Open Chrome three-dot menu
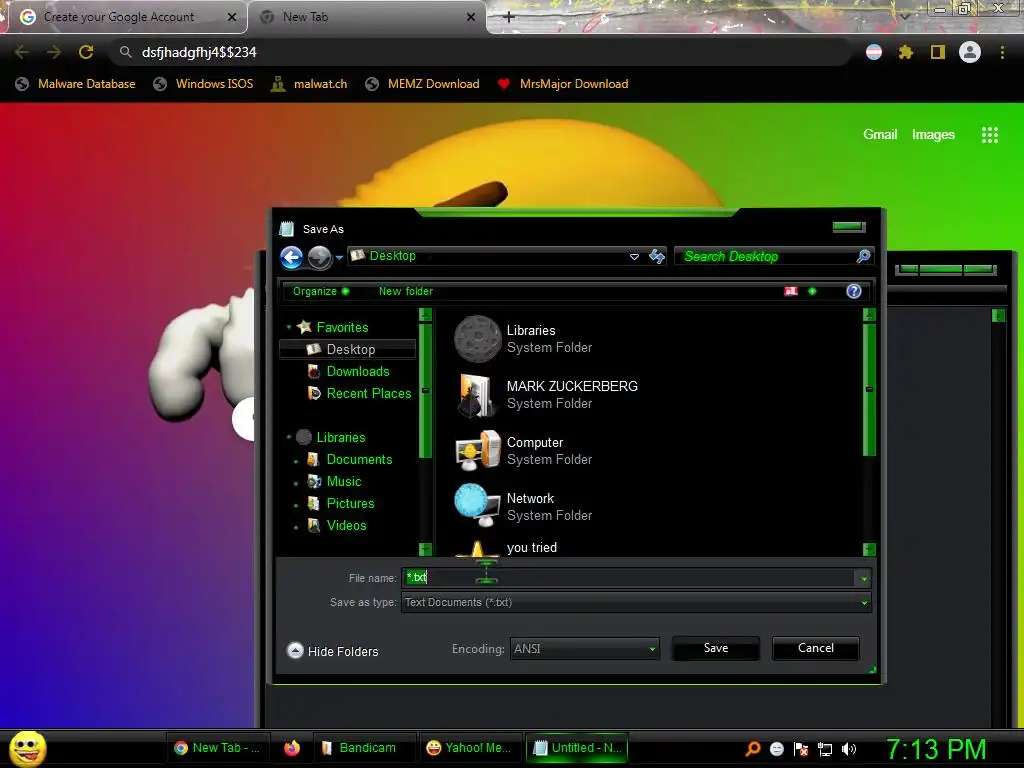Screen dimensions: 1024x768 tap(1002, 52)
